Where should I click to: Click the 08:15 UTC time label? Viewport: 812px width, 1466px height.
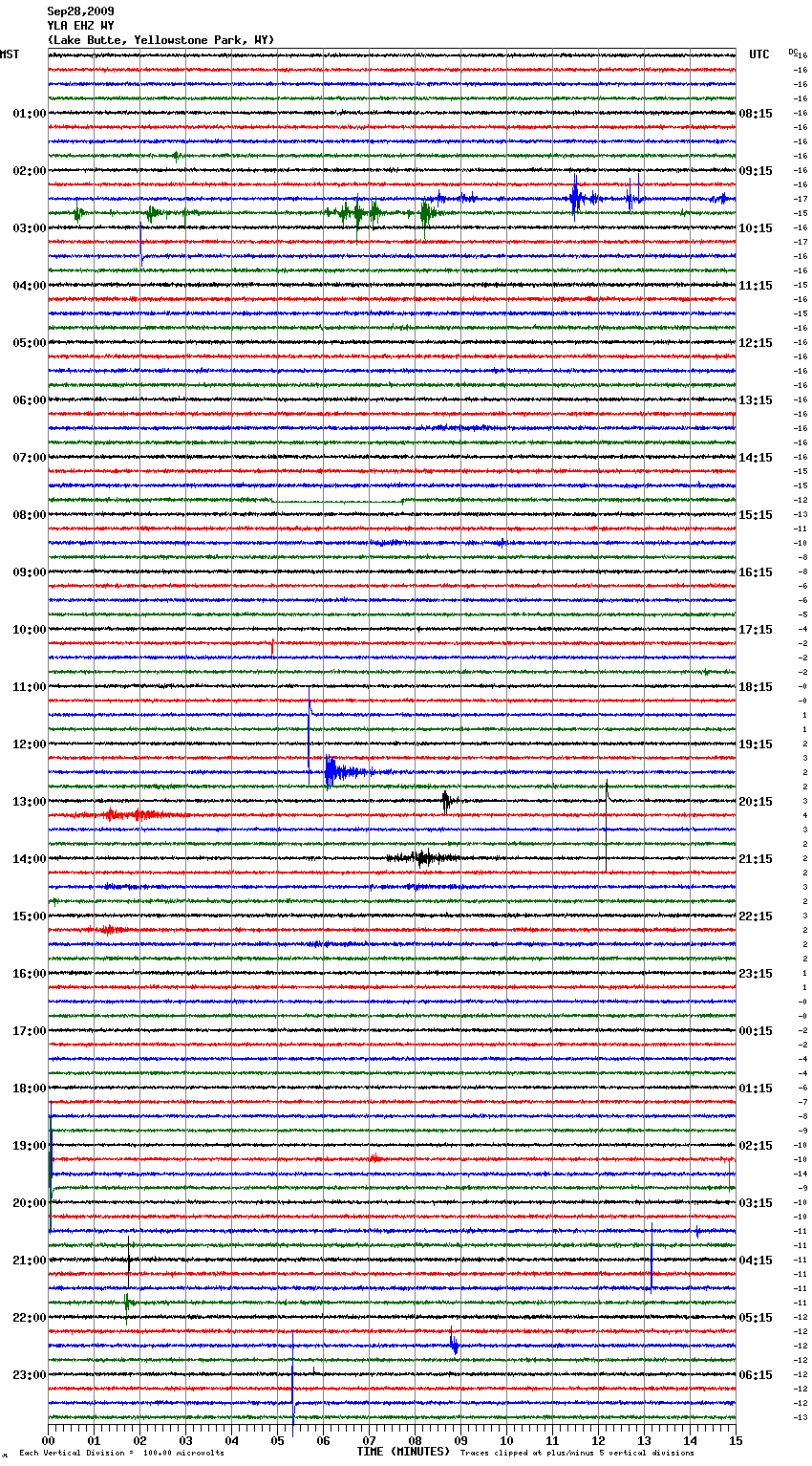click(756, 114)
